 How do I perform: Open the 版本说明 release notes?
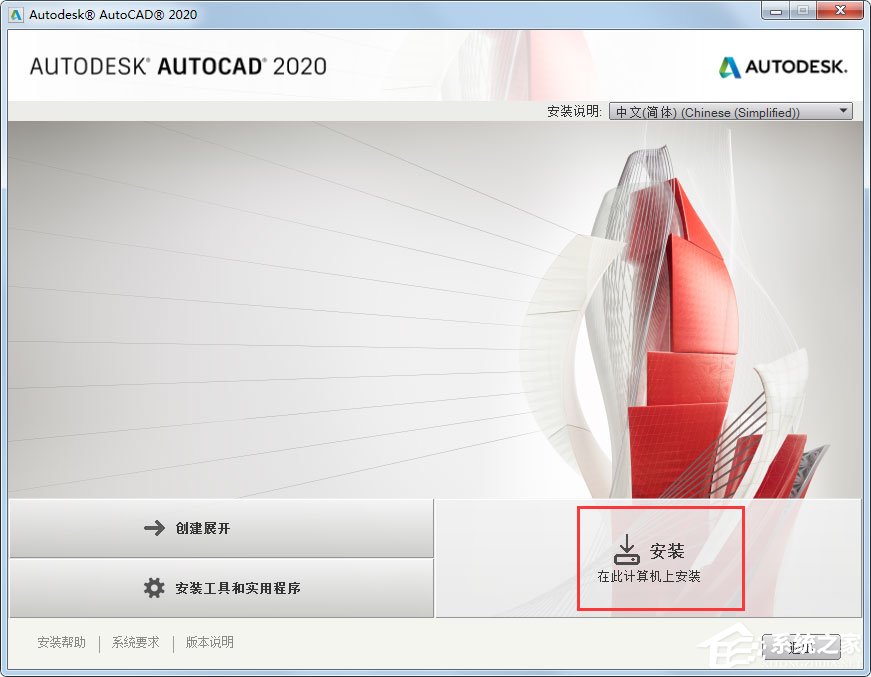[x=210, y=643]
